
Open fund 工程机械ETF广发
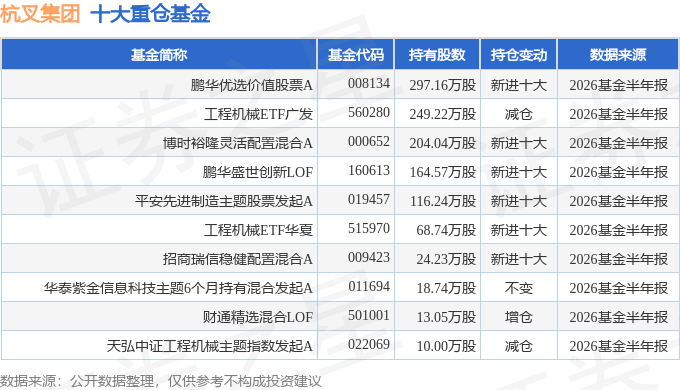point(258,114)
